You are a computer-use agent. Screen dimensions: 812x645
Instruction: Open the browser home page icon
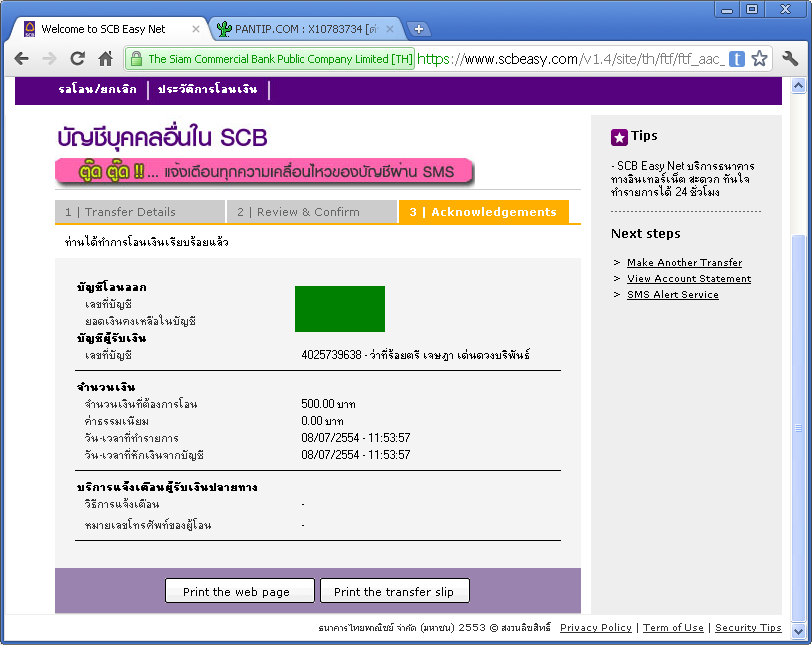(x=106, y=58)
